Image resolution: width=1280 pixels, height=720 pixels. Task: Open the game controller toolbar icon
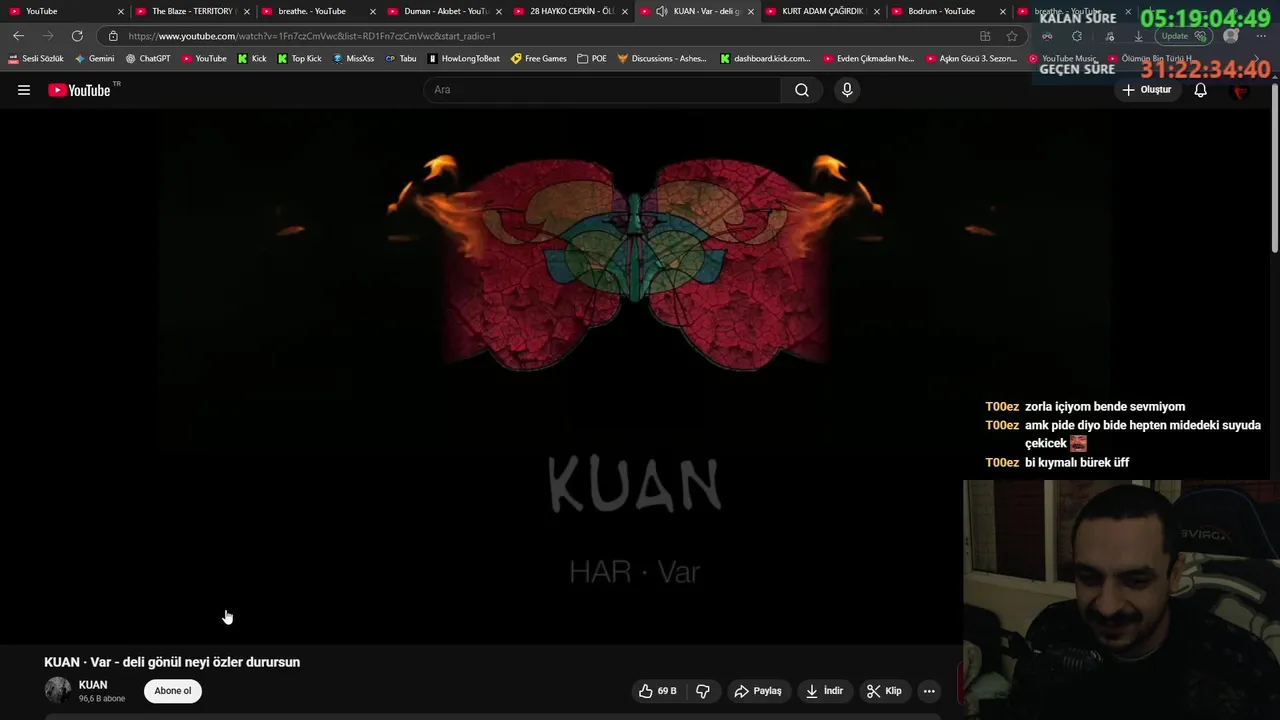coord(1047,36)
